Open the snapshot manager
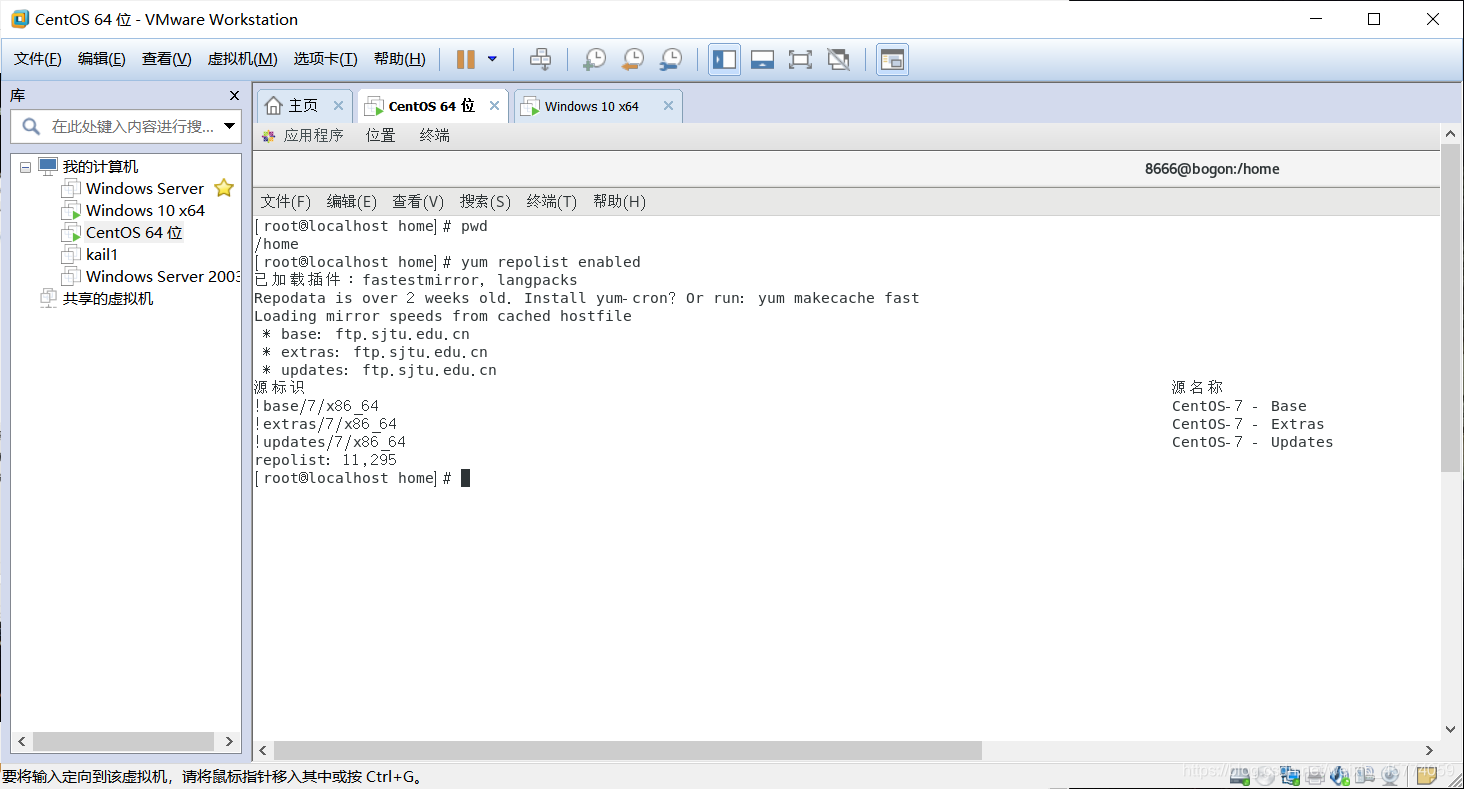Screen dimensions: 1464x789 click(671, 60)
